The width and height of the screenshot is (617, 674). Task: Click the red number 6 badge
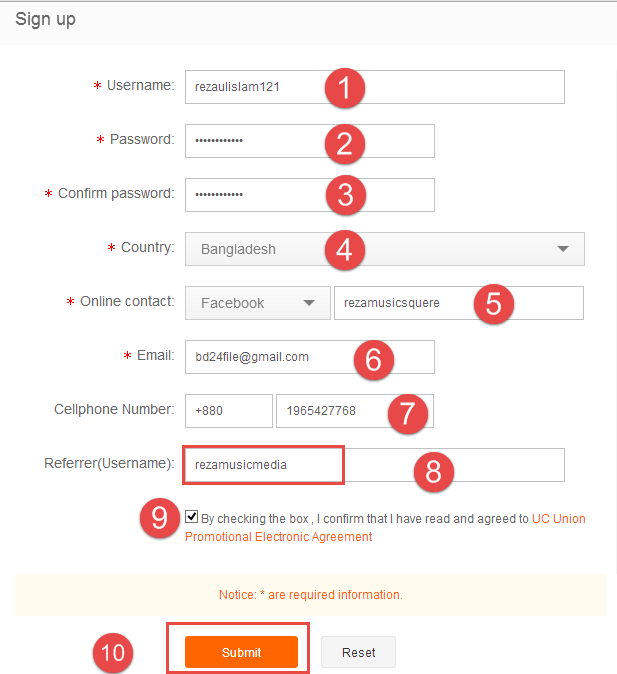[373, 359]
